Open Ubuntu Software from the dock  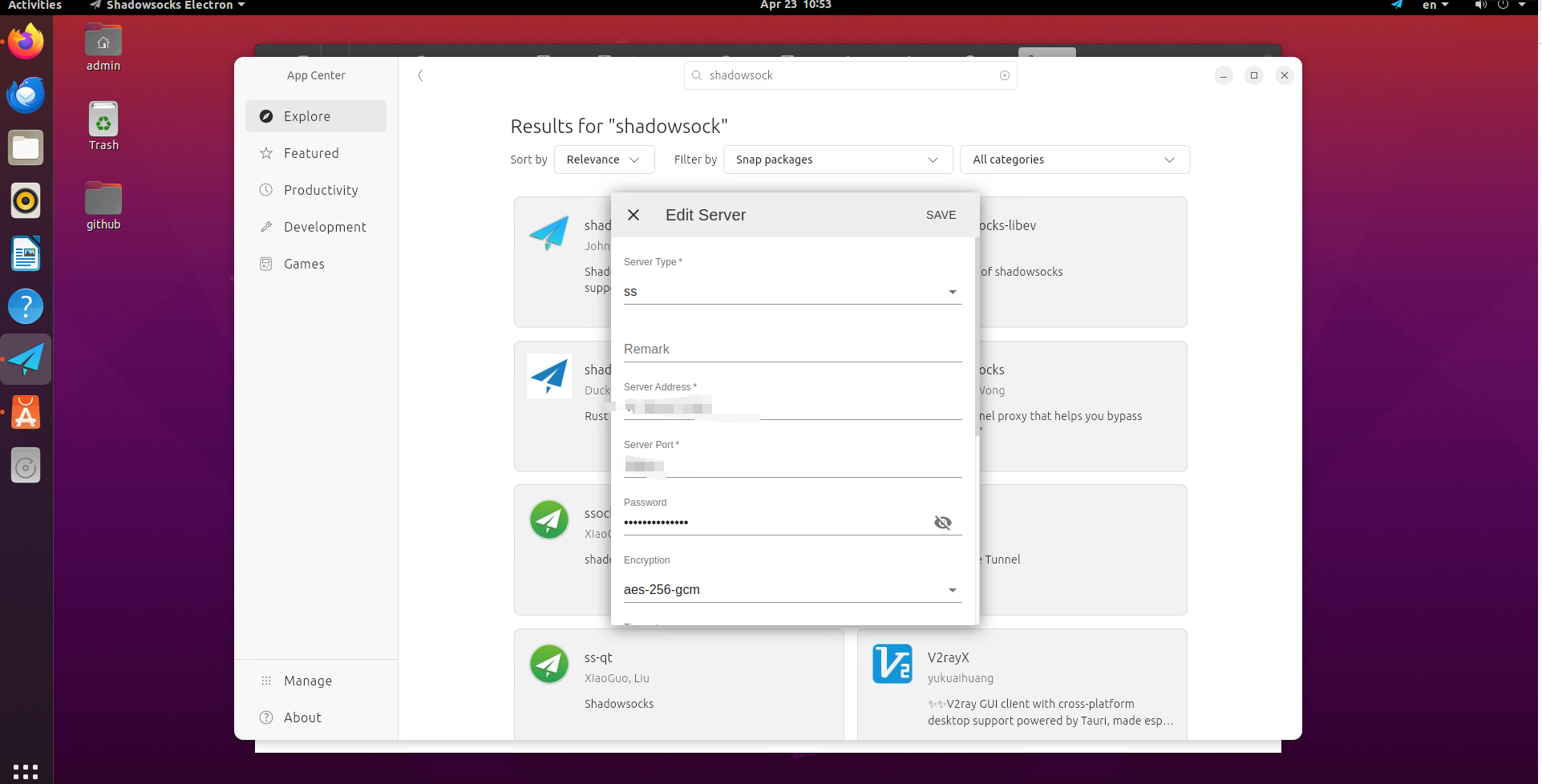coord(26,412)
